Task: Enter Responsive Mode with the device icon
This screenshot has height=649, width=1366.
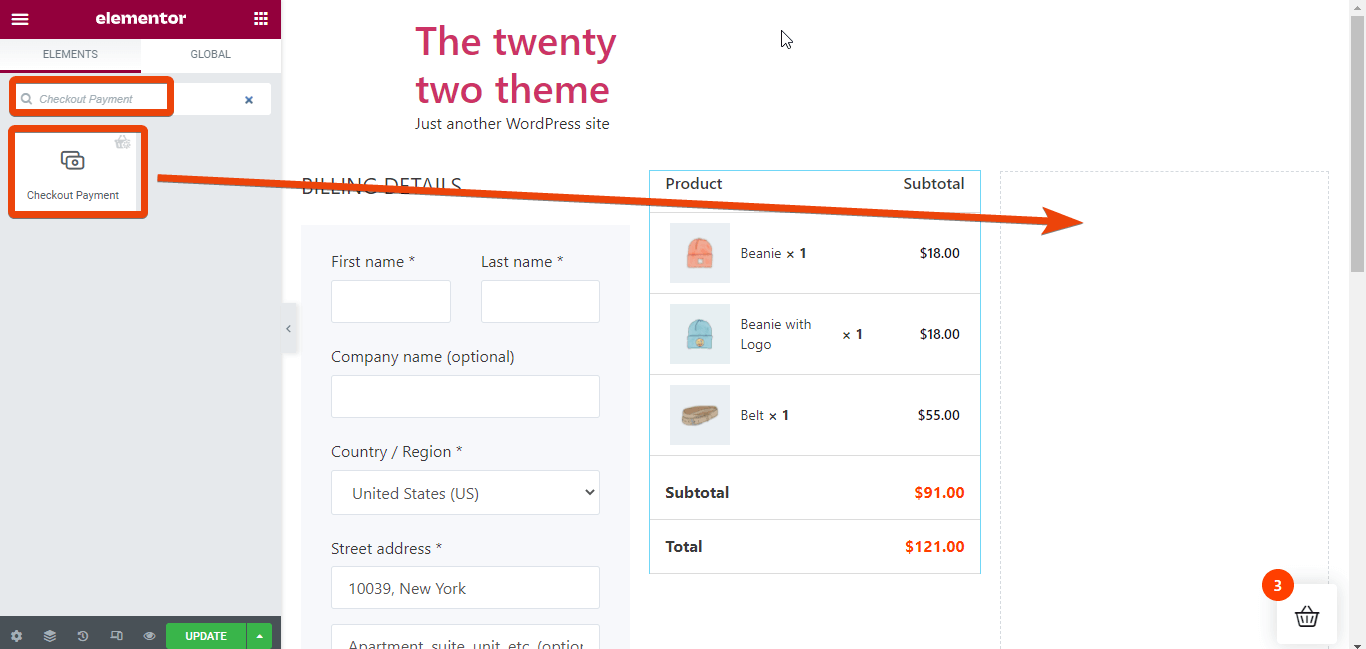Action: pos(116,635)
